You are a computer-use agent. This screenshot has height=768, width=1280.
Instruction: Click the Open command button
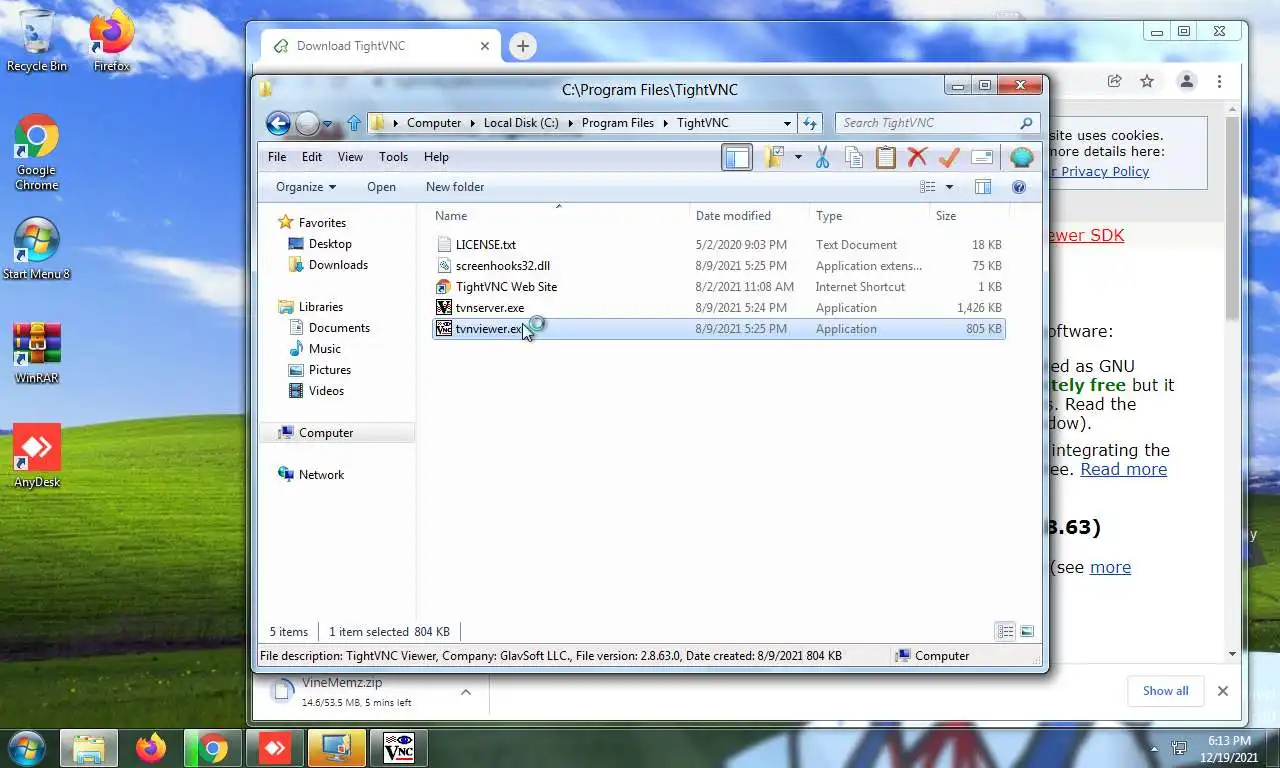point(381,187)
